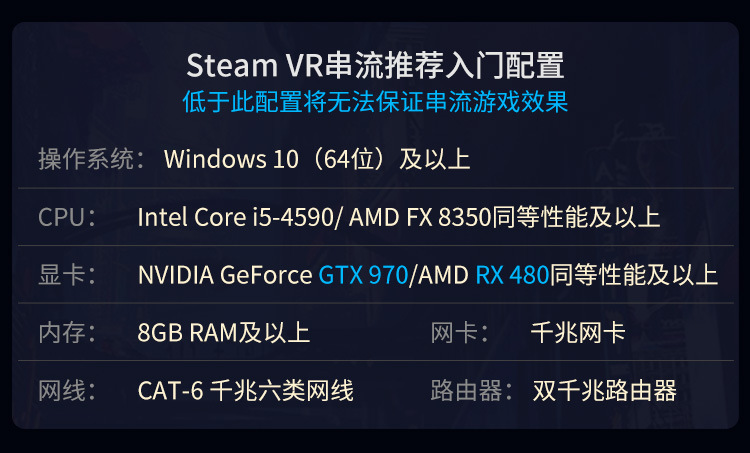Click the CAT-6 千兆六类网线 value
The image size is (750, 453).
pos(246,391)
